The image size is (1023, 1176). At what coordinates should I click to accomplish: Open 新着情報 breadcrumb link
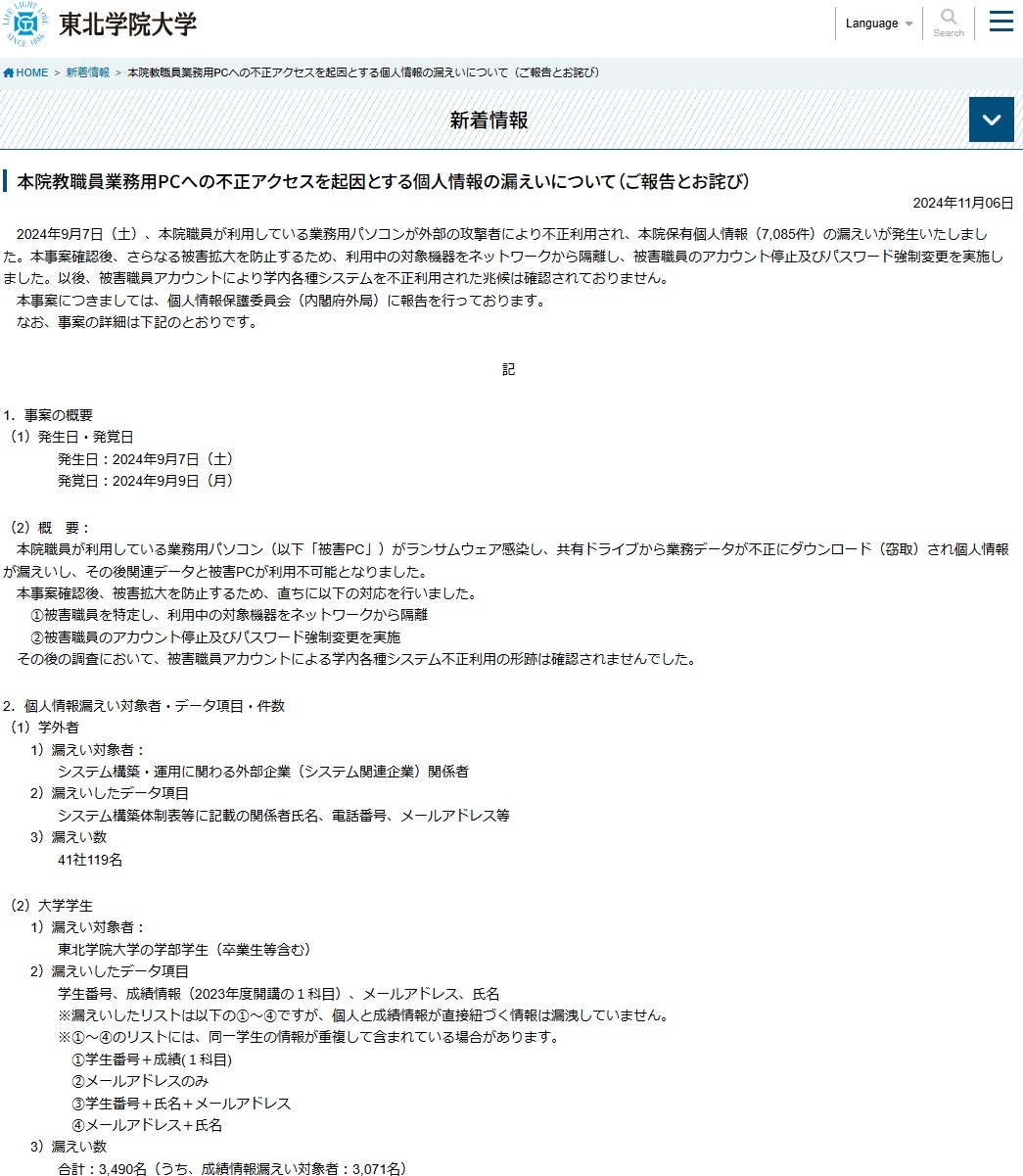tap(88, 72)
